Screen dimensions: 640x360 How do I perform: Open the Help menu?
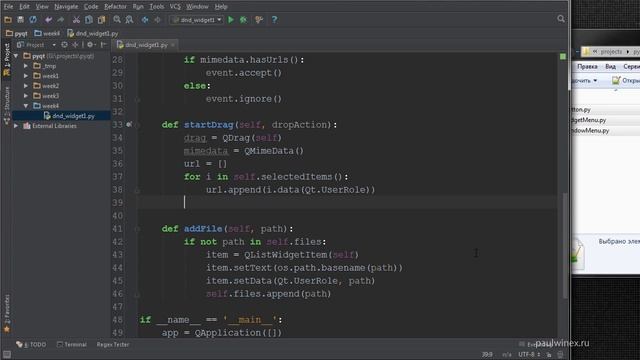point(221,7)
